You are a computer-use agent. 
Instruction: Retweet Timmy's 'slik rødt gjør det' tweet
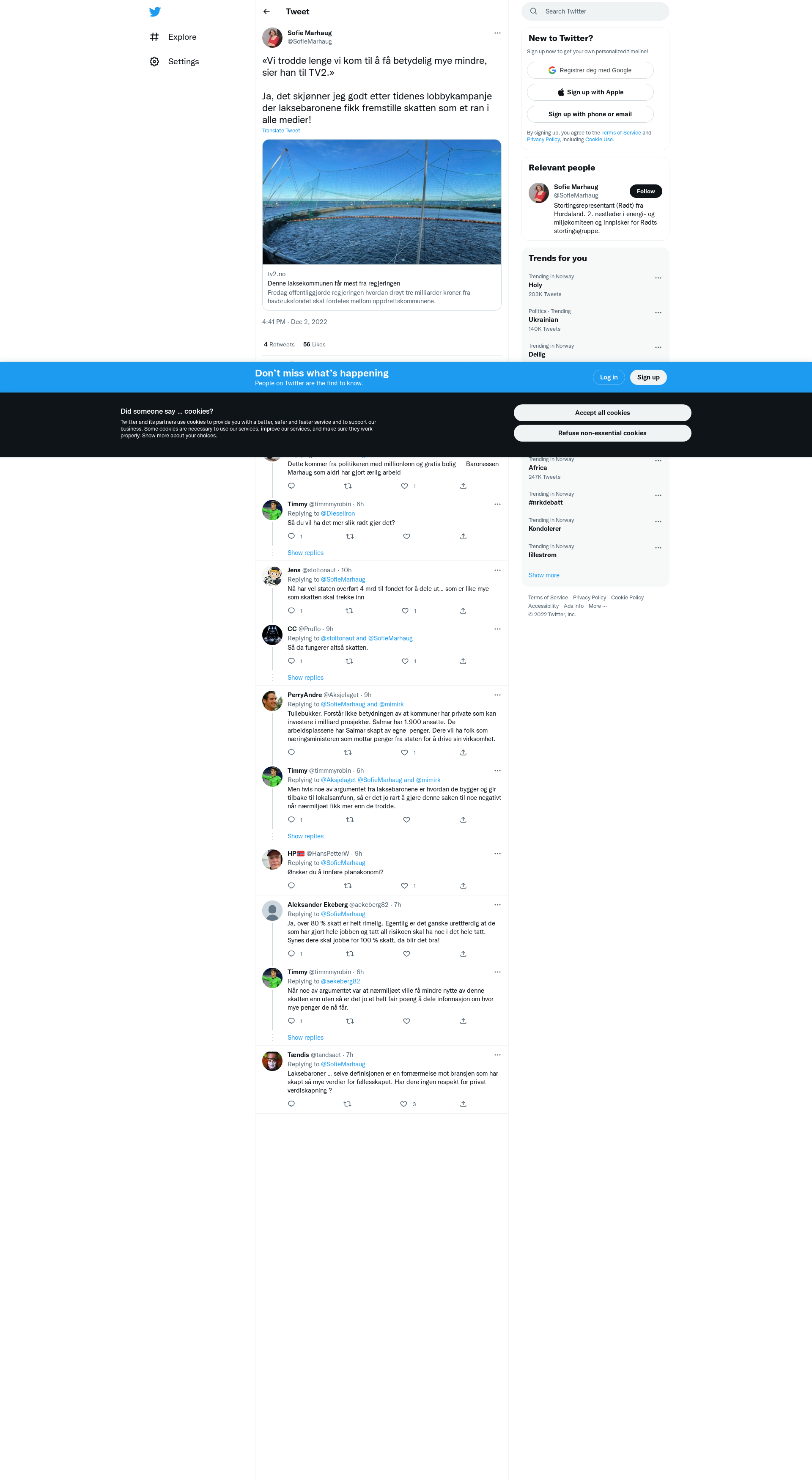(350, 536)
